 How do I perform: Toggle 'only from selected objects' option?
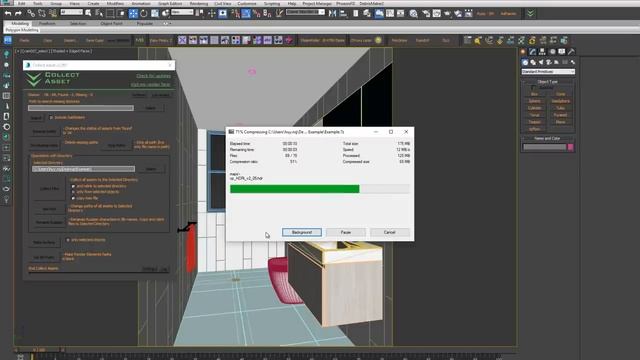73,192
